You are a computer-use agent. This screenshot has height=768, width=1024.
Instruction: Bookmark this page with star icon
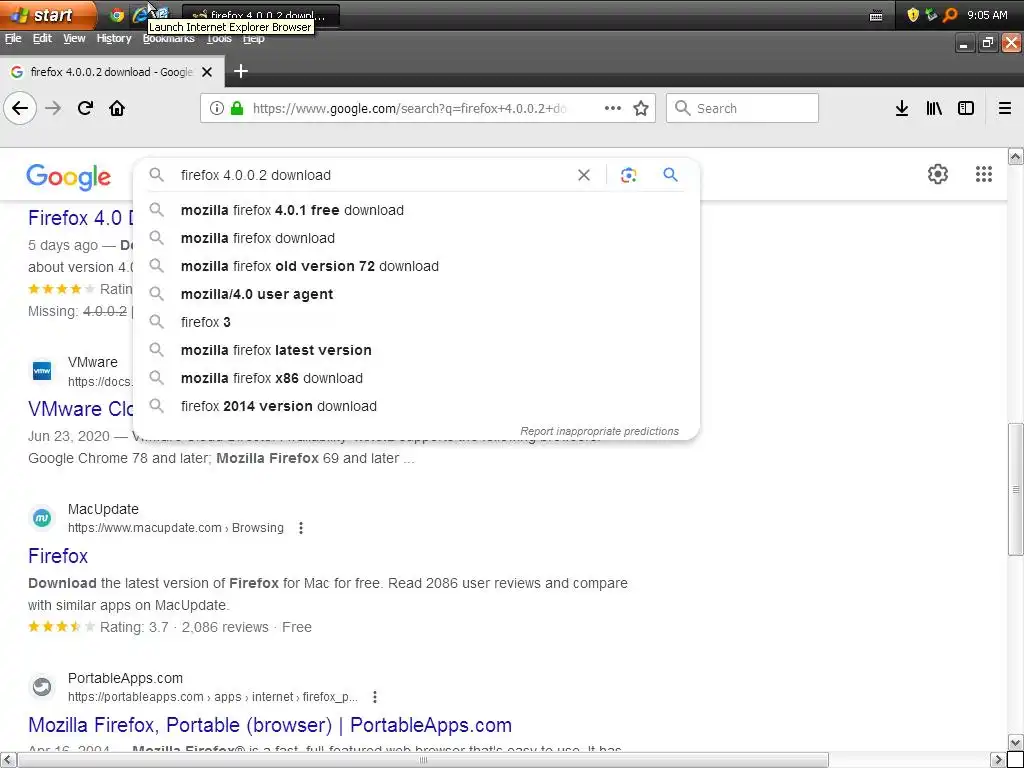click(x=641, y=108)
